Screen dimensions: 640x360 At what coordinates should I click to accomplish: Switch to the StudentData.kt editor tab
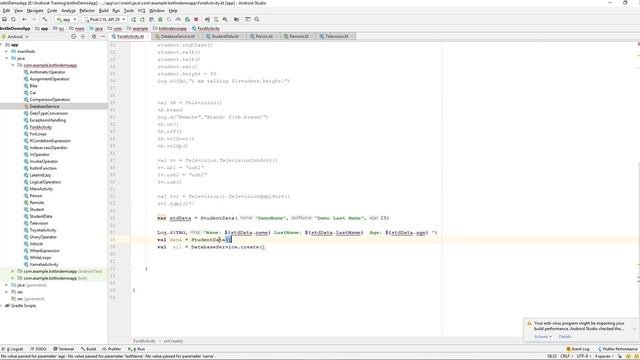(225, 36)
